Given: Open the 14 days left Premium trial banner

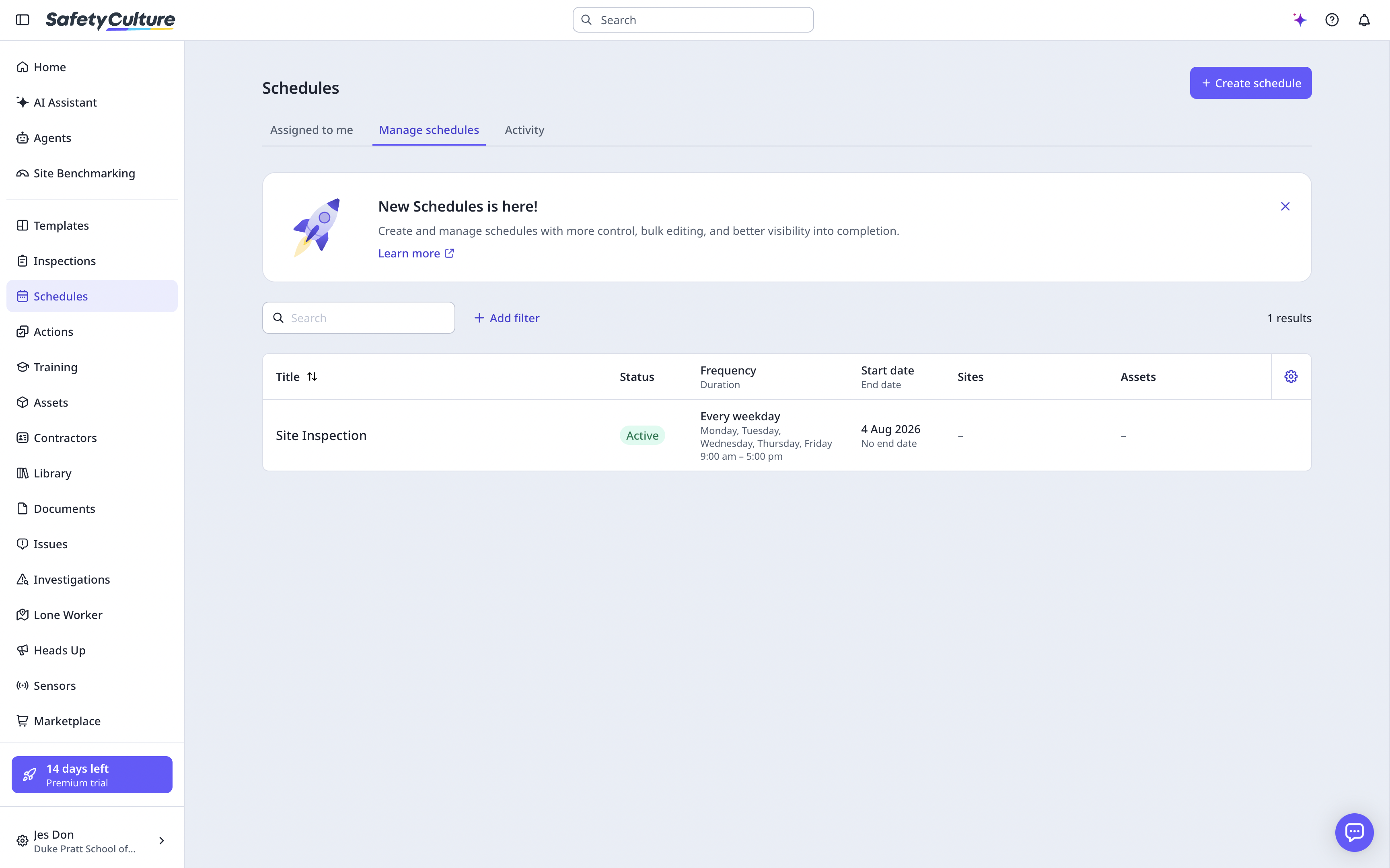Looking at the screenshot, I should point(92,775).
